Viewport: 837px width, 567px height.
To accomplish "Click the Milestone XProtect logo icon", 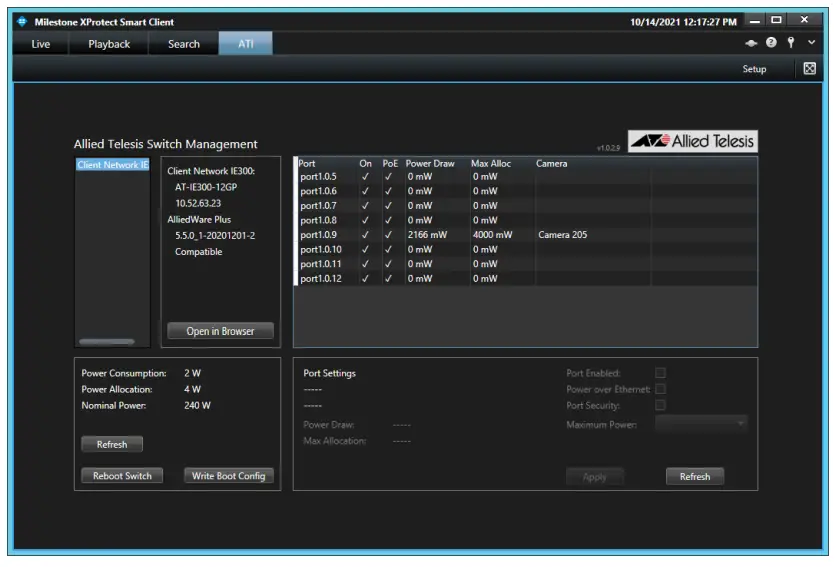I will click(22, 21).
